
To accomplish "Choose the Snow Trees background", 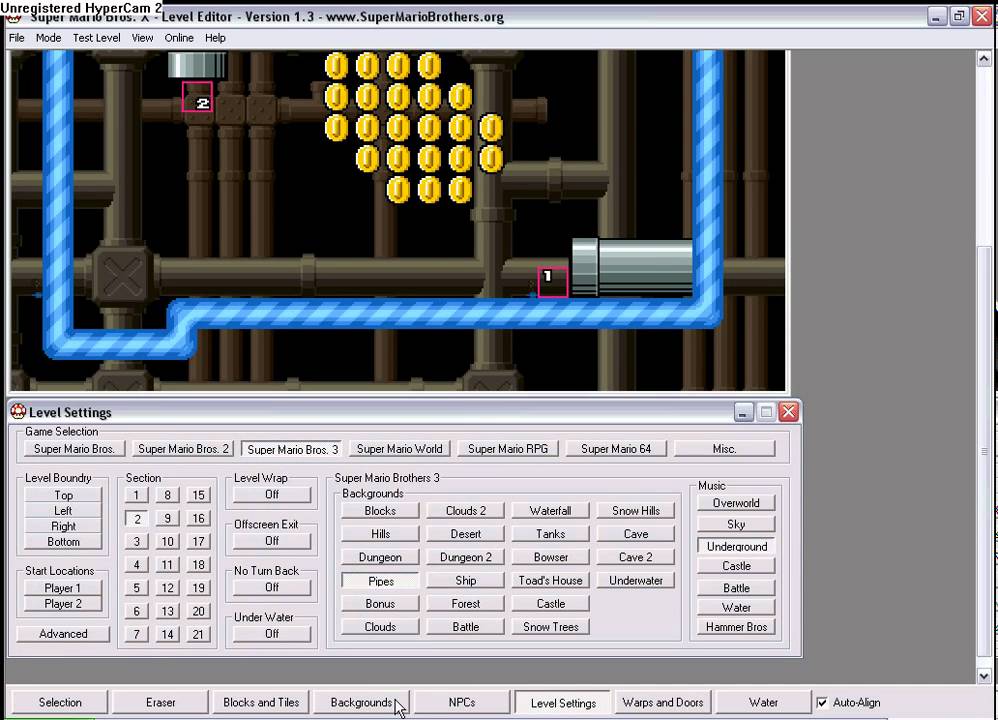I will tap(551, 627).
